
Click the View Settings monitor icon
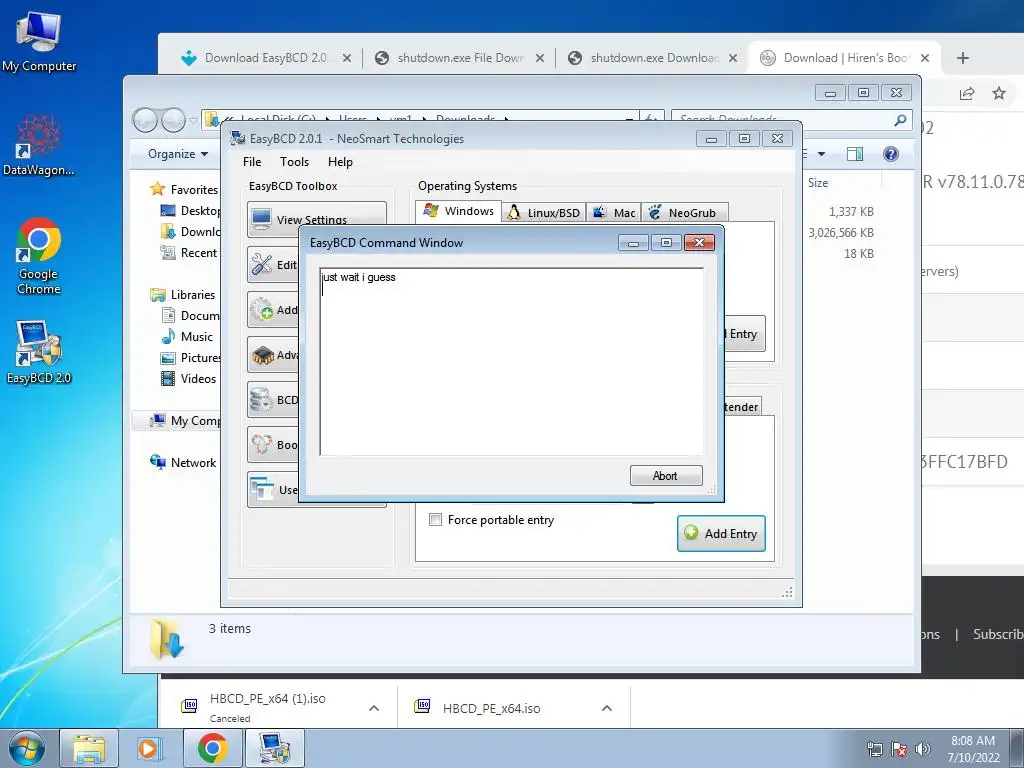point(262,219)
